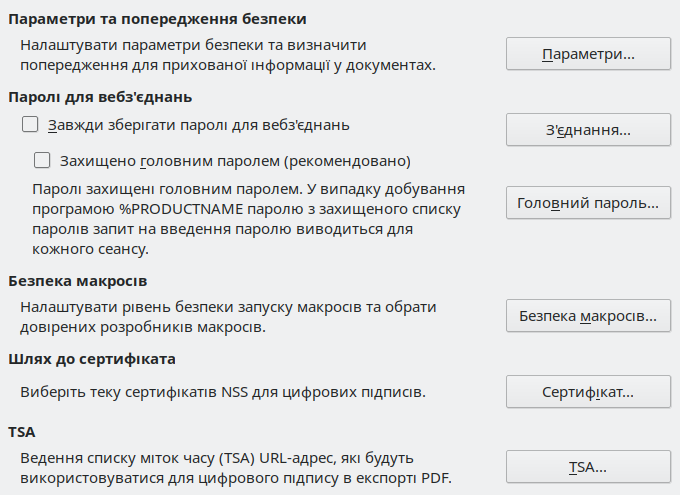Open the Сертифікат path chooser
Viewport: 680px width, 495px height.
tap(588, 391)
